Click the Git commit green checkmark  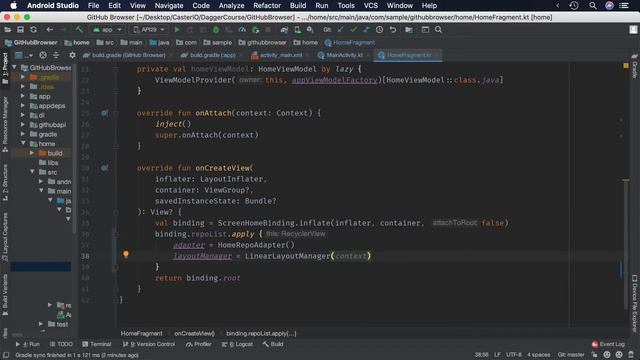pyautogui.click(x=353, y=30)
